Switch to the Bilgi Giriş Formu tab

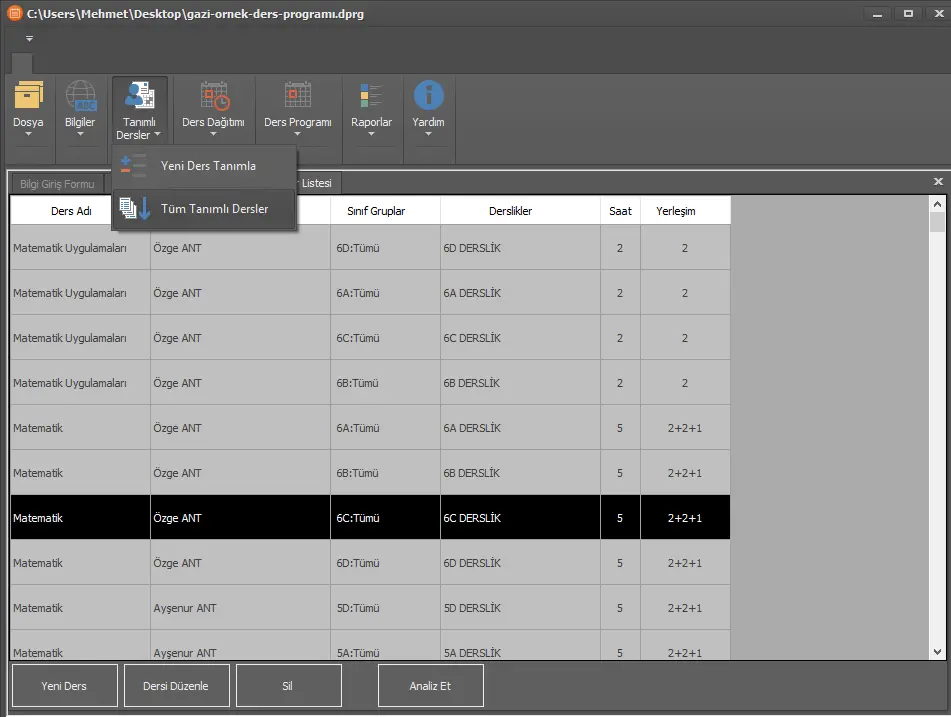tap(57, 184)
